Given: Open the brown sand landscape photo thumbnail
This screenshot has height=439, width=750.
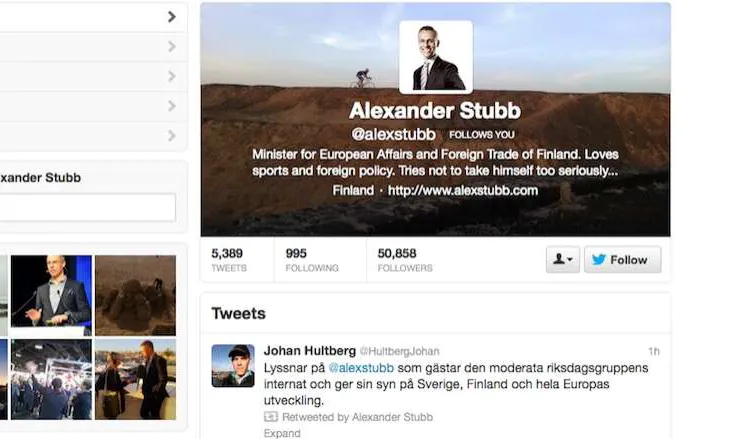Looking at the screenshot, I should tap(135, 295).
